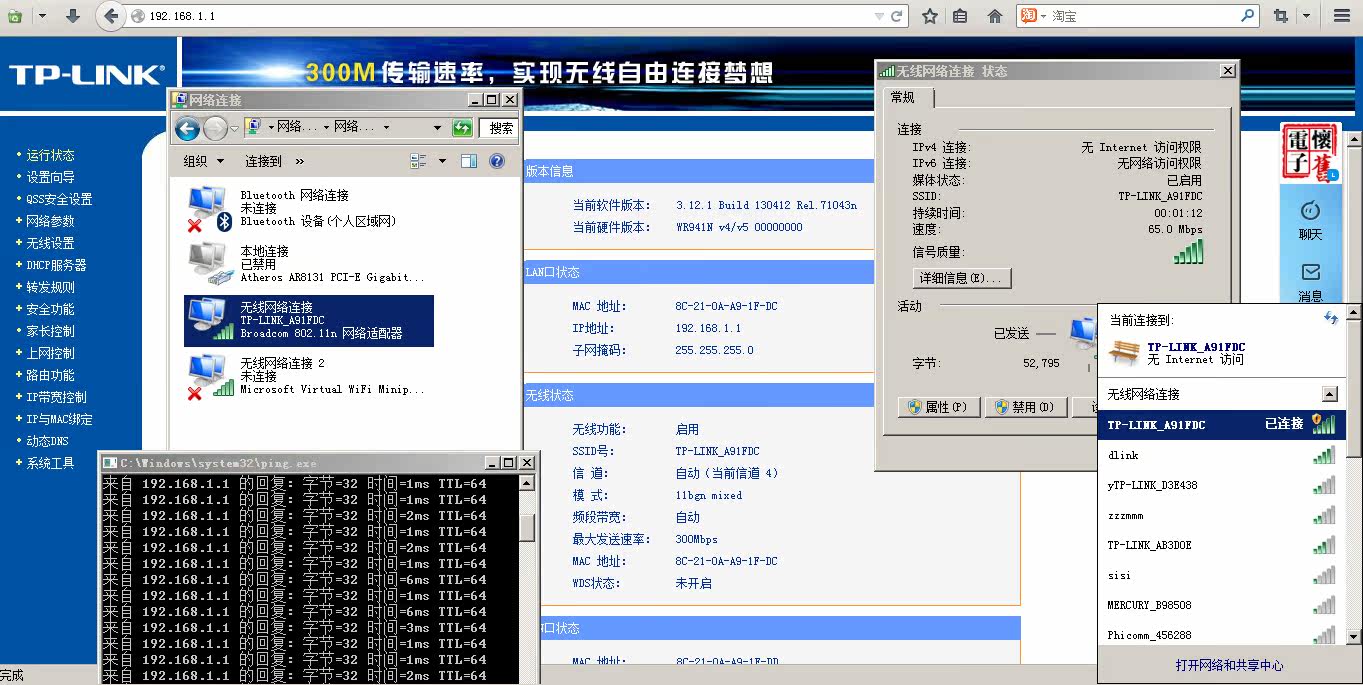Click the search magnifier in Taobao box
1363x685 pixels.
1247,16
